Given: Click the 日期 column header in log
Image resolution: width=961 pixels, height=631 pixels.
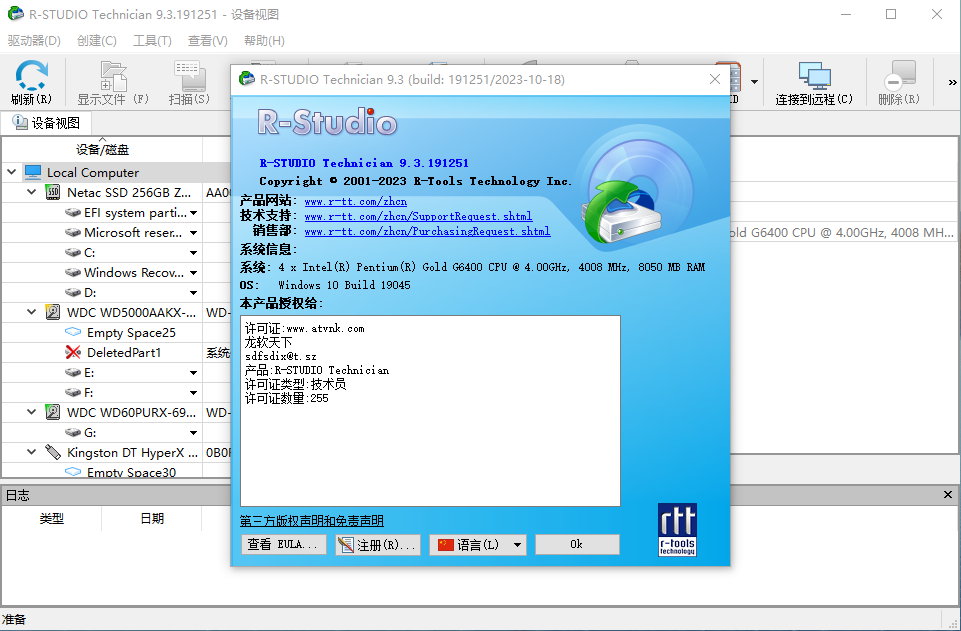Looking at the screenshot, I should tap(152, 518).
